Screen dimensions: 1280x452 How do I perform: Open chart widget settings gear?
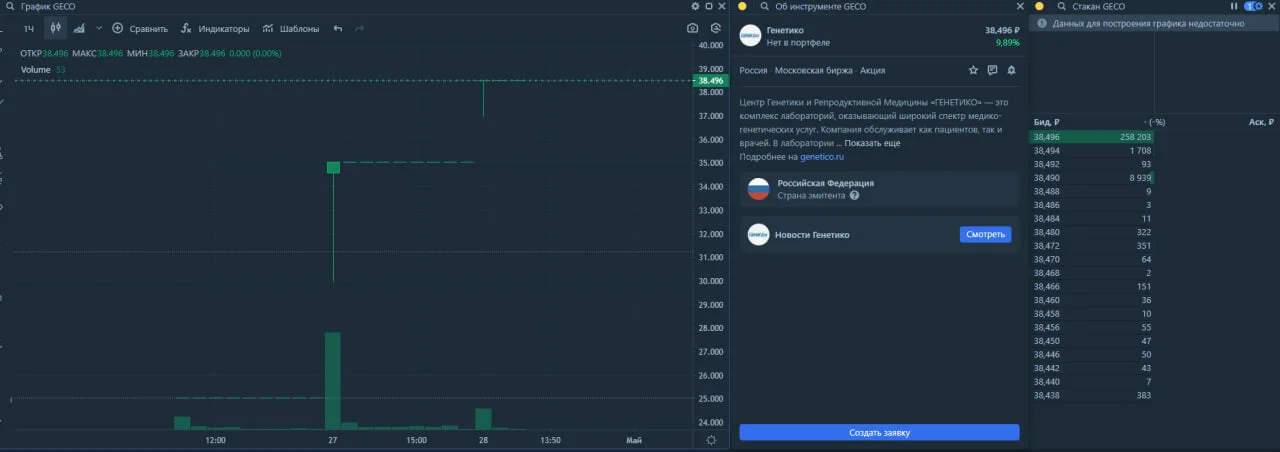(696, 6)
